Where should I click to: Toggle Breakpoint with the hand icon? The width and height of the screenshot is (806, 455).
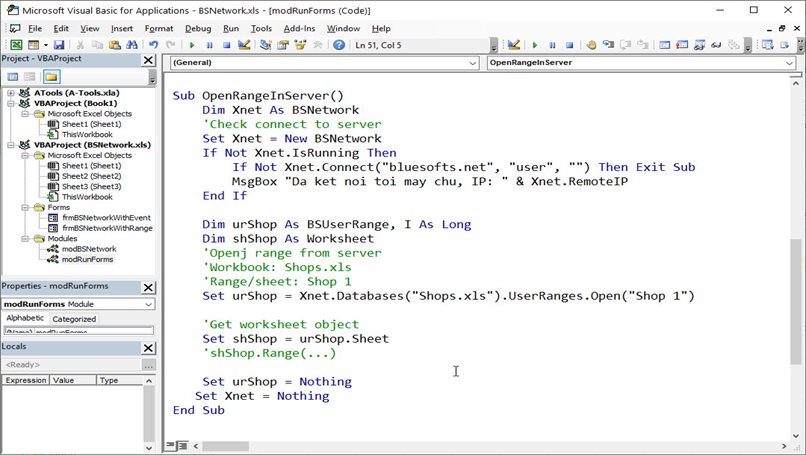tap(591, 45)
